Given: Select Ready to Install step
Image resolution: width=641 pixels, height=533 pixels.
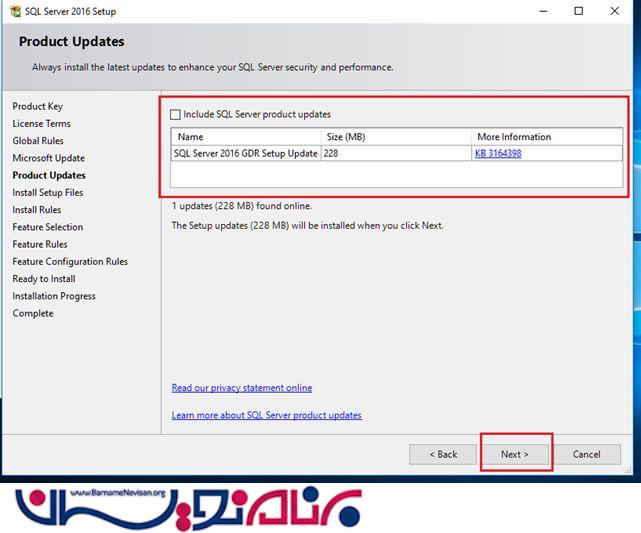Looking at the screenshot, I should [x=44, y=279].
